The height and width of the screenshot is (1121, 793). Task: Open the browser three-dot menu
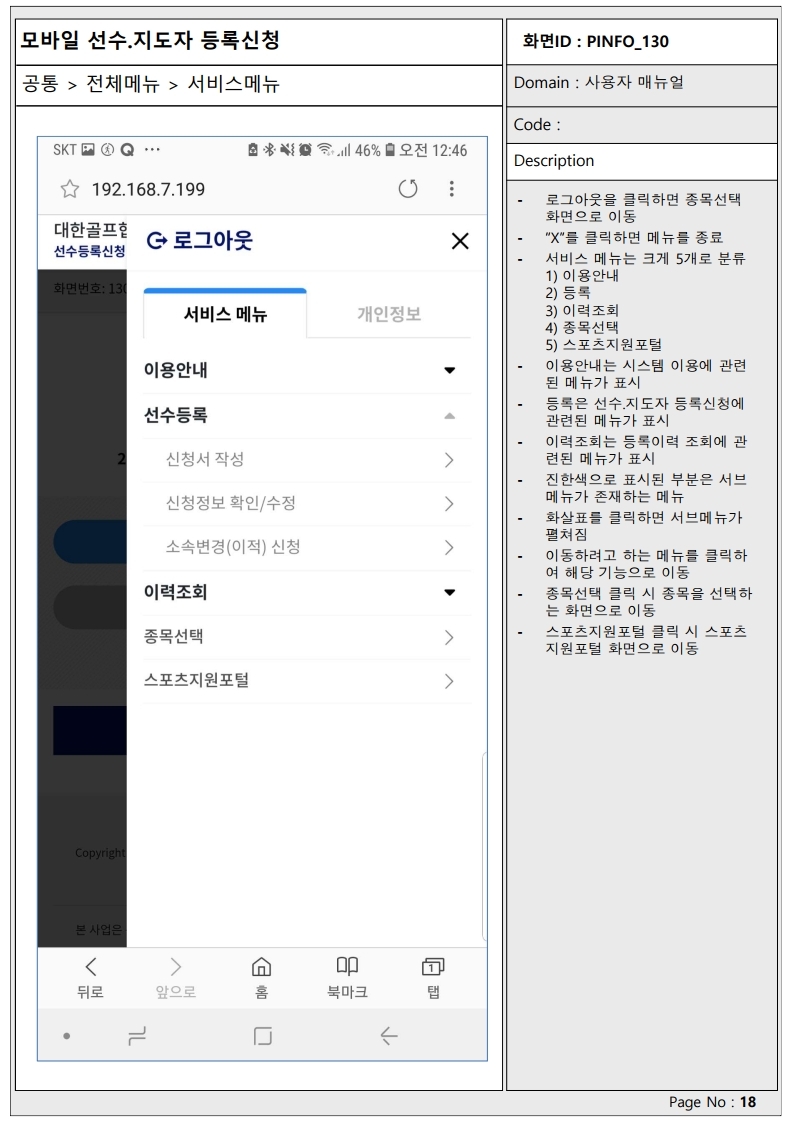[451, 189]
